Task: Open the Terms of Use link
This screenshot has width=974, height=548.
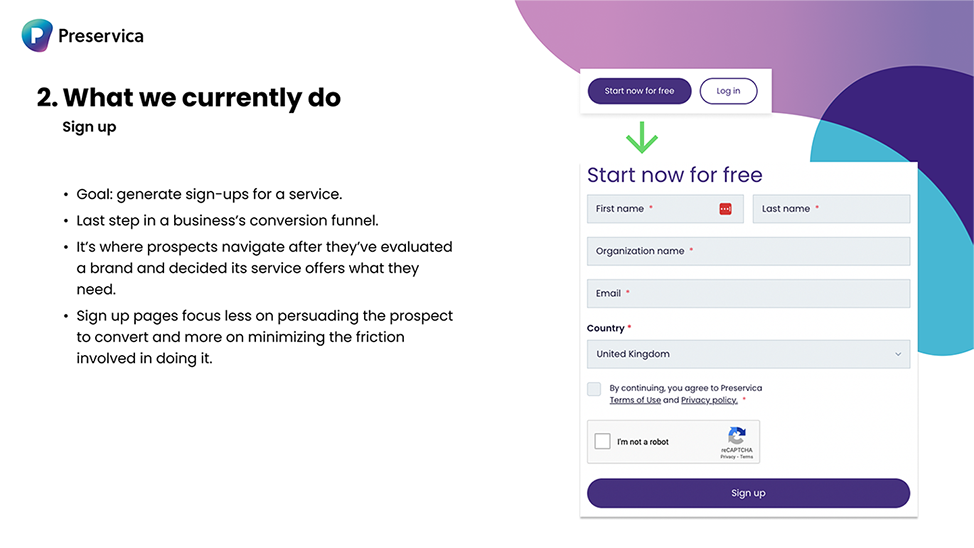Action: (635, 400)
